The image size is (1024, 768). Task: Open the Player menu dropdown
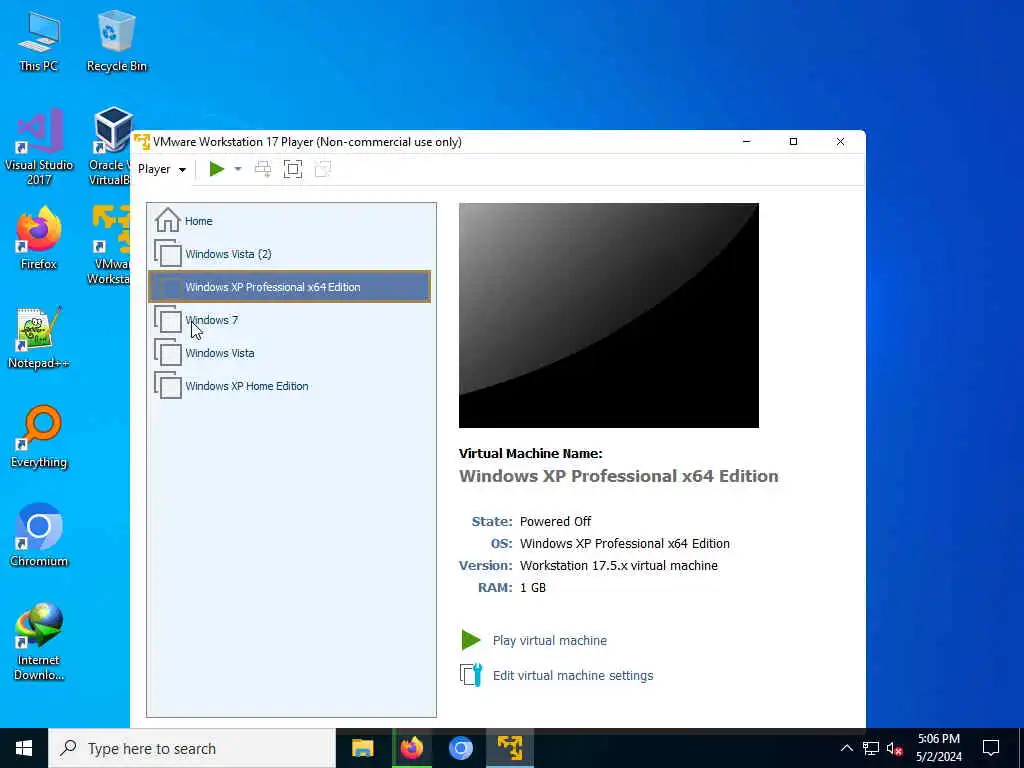point(161,169)
